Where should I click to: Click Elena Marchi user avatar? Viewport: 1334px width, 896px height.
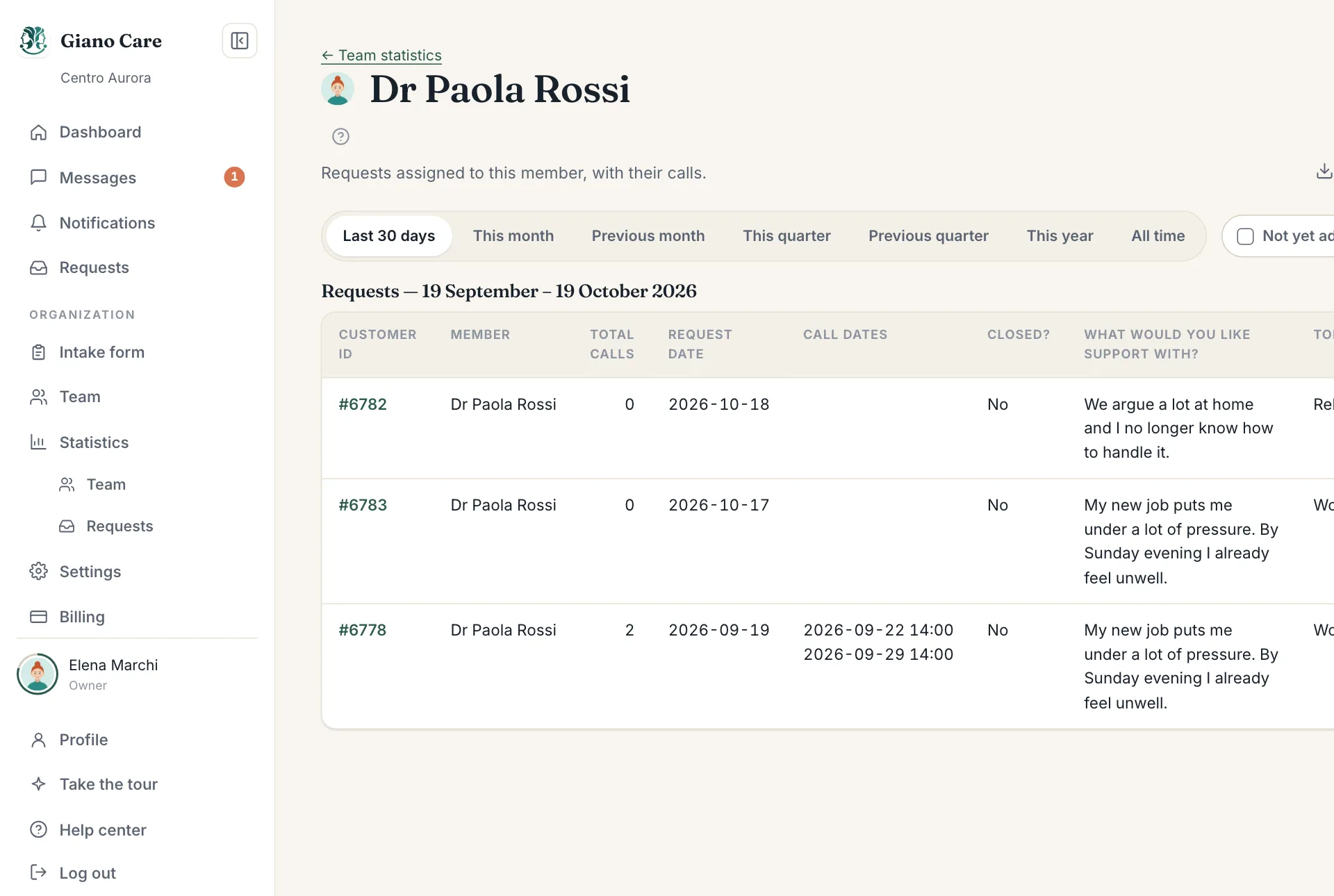pyautogui.click(x=38, y=674)
